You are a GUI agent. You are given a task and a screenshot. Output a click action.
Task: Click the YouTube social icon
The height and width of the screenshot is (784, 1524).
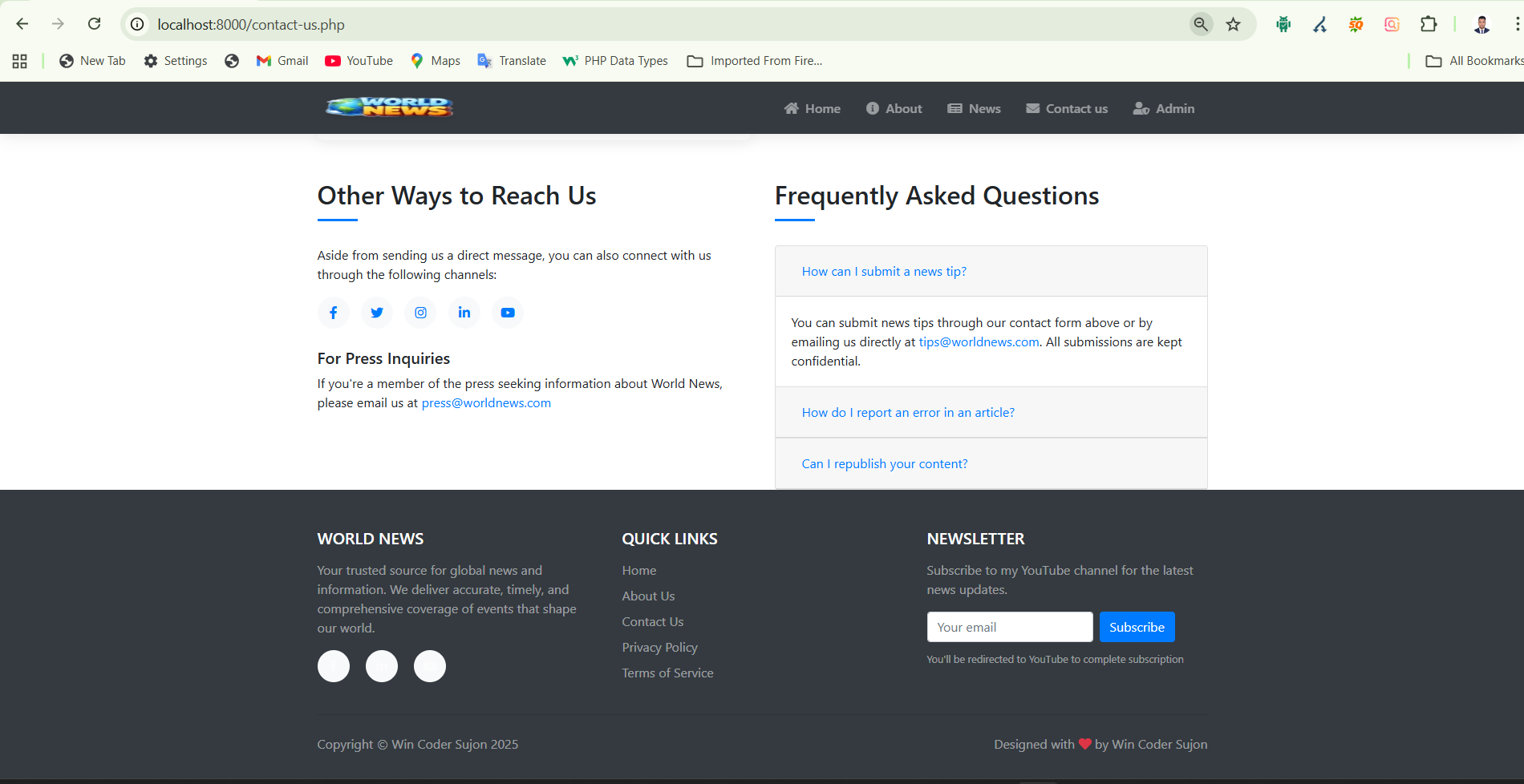508,313
